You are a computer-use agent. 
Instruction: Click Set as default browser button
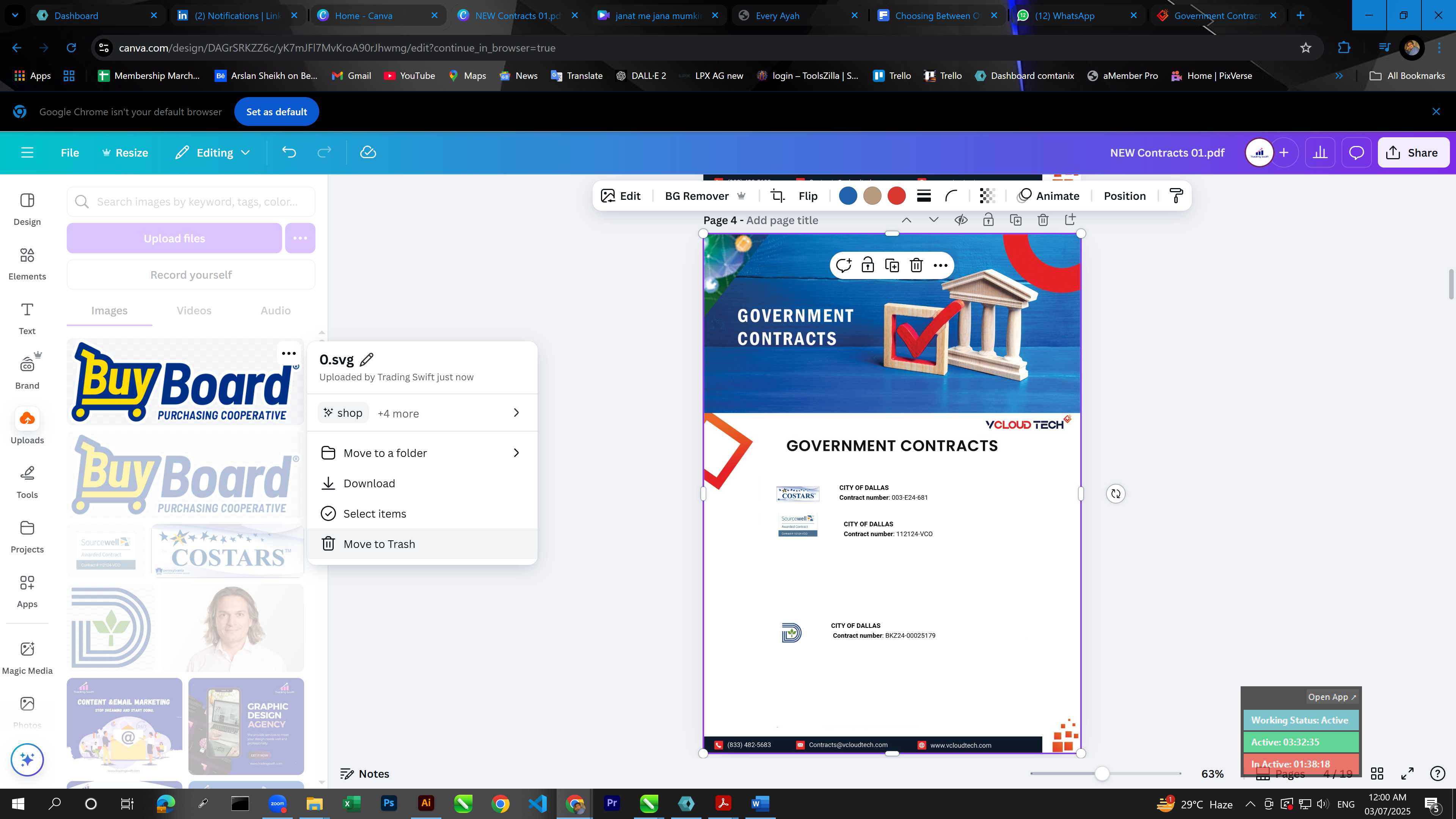276,112
